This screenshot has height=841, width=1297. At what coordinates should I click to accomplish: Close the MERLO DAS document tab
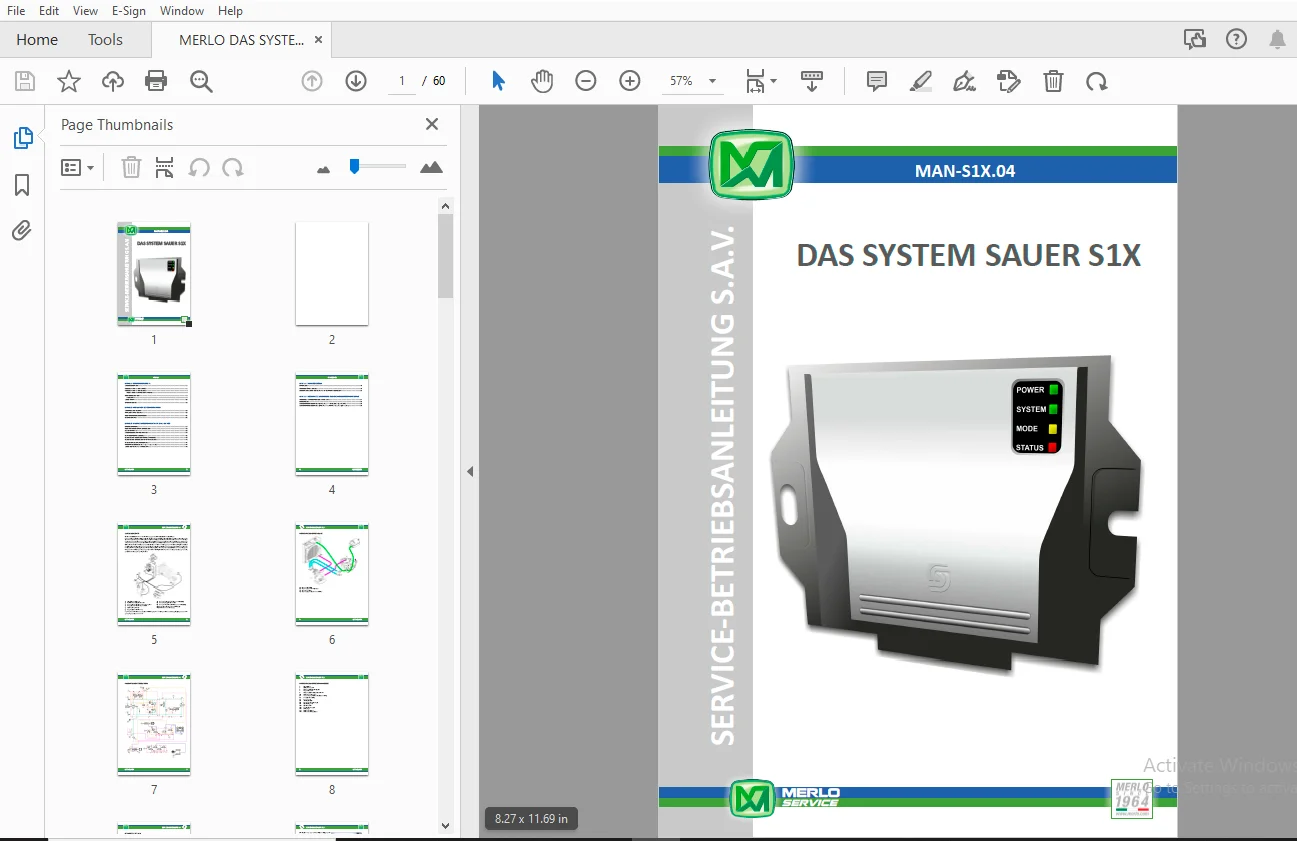pos(318,40)
